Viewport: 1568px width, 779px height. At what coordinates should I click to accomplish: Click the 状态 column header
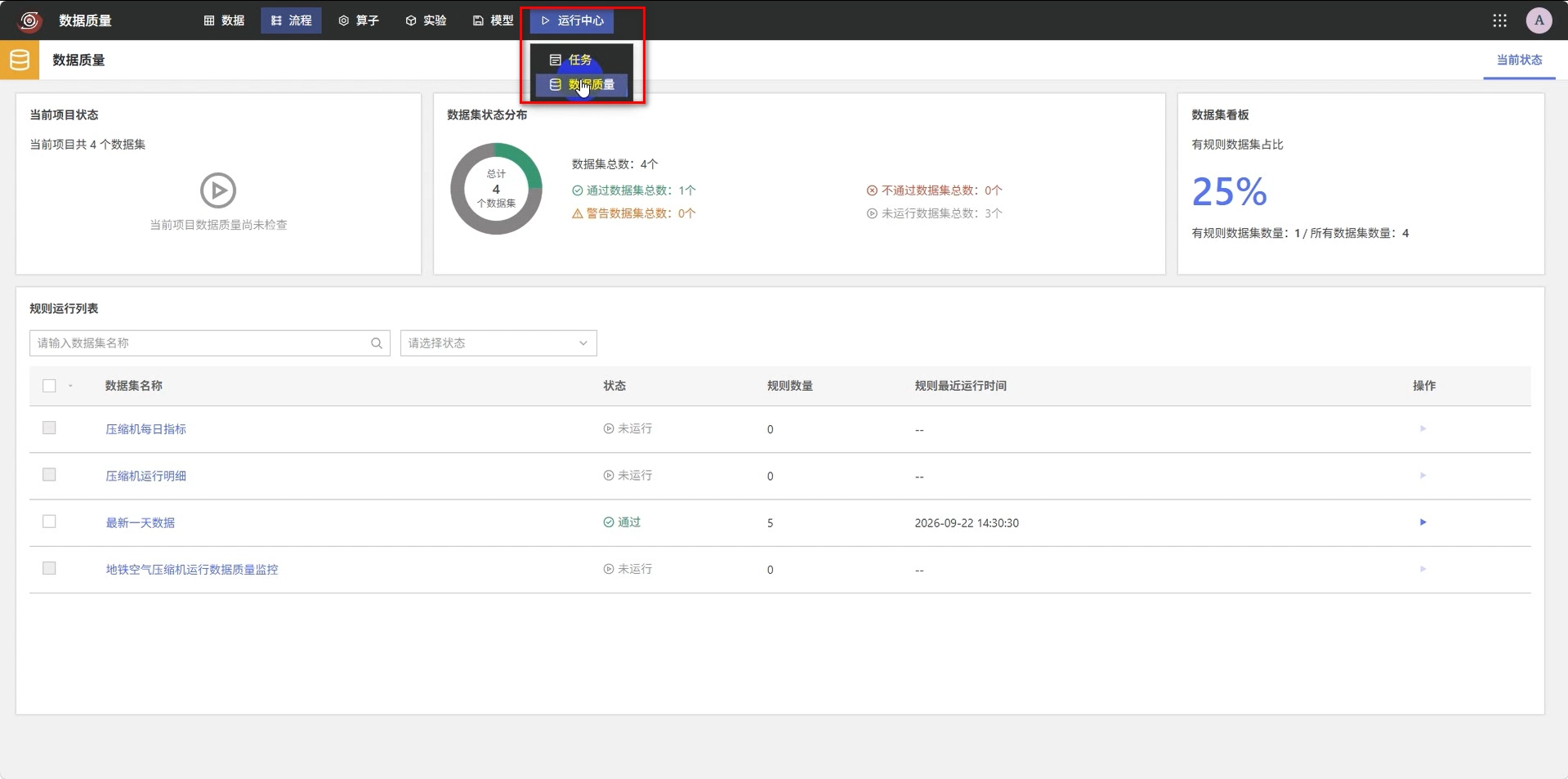[x=614, y=386]
